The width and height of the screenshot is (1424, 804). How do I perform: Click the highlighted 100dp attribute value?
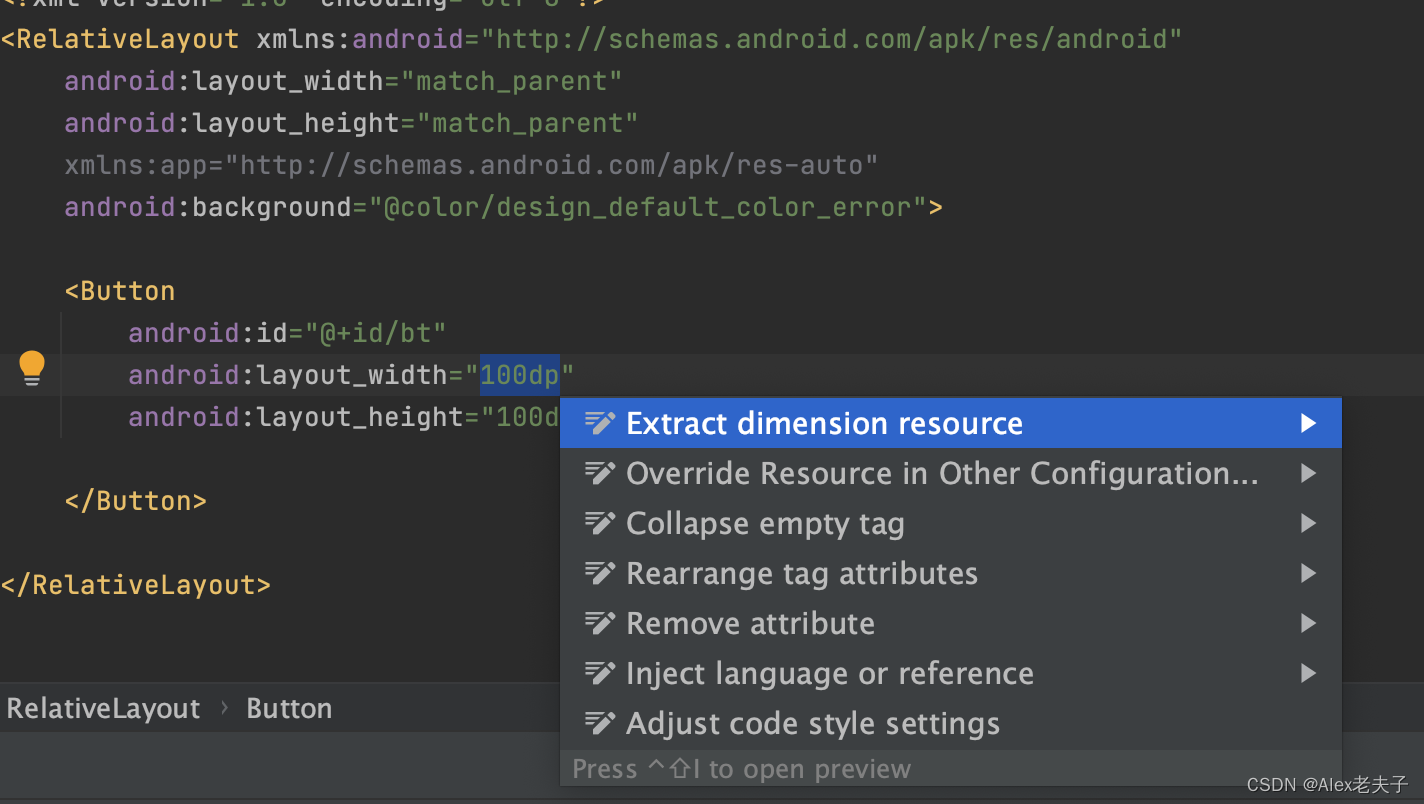click(x=519, y=374)
